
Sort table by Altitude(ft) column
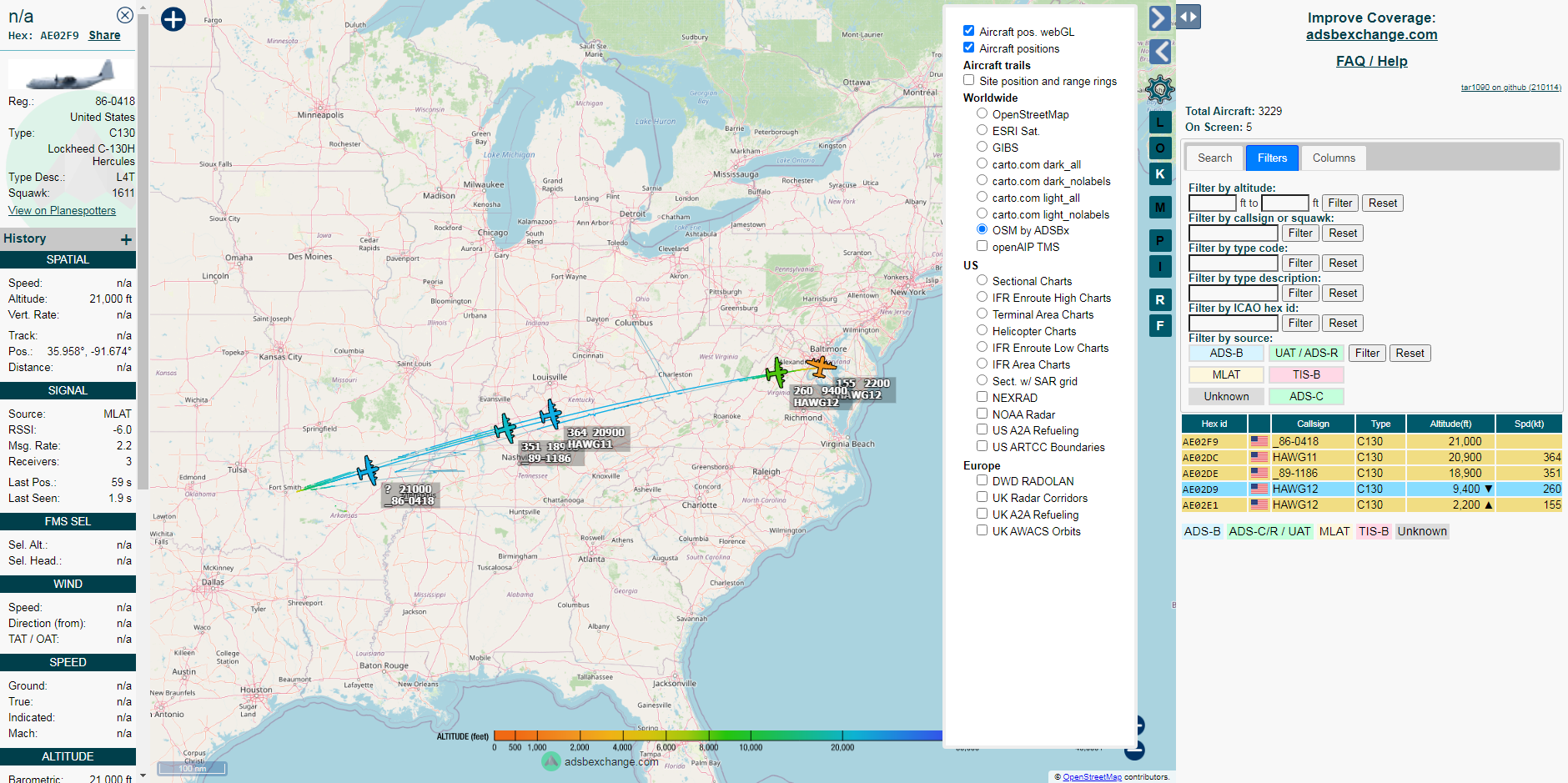(1450, 424)
